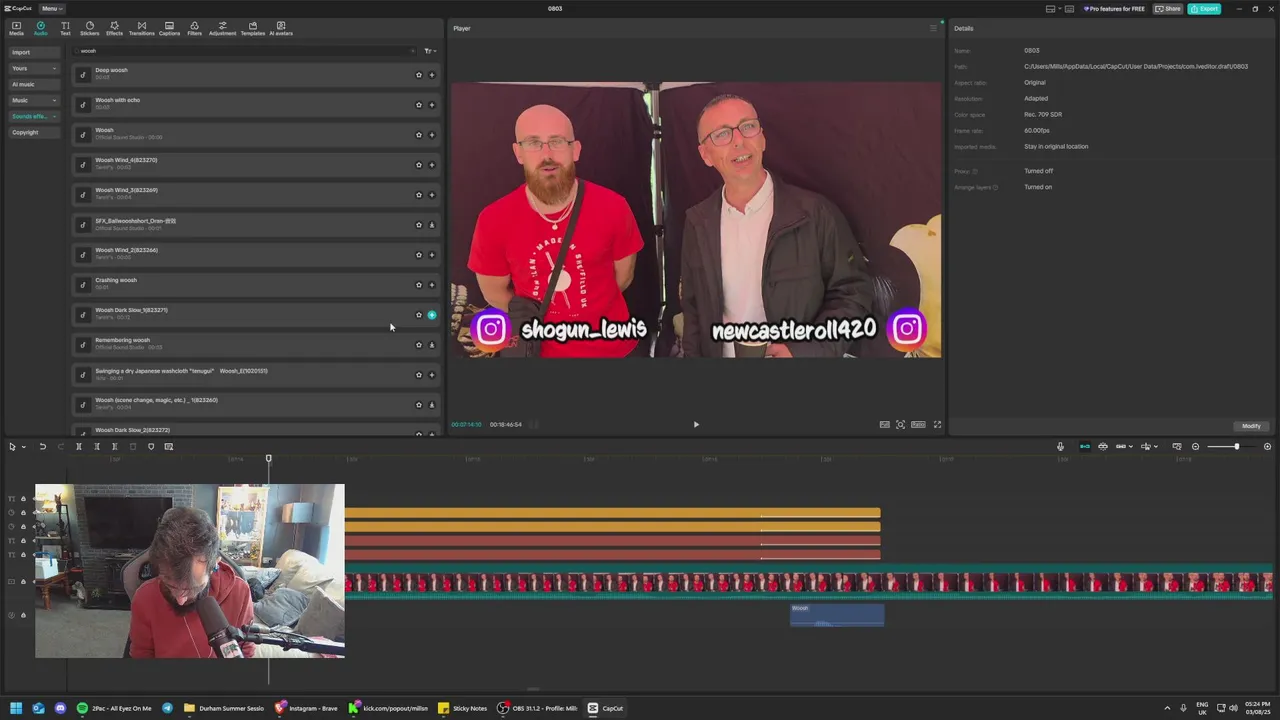
Task: Open the Filters panel
Action: pos(194,28)
